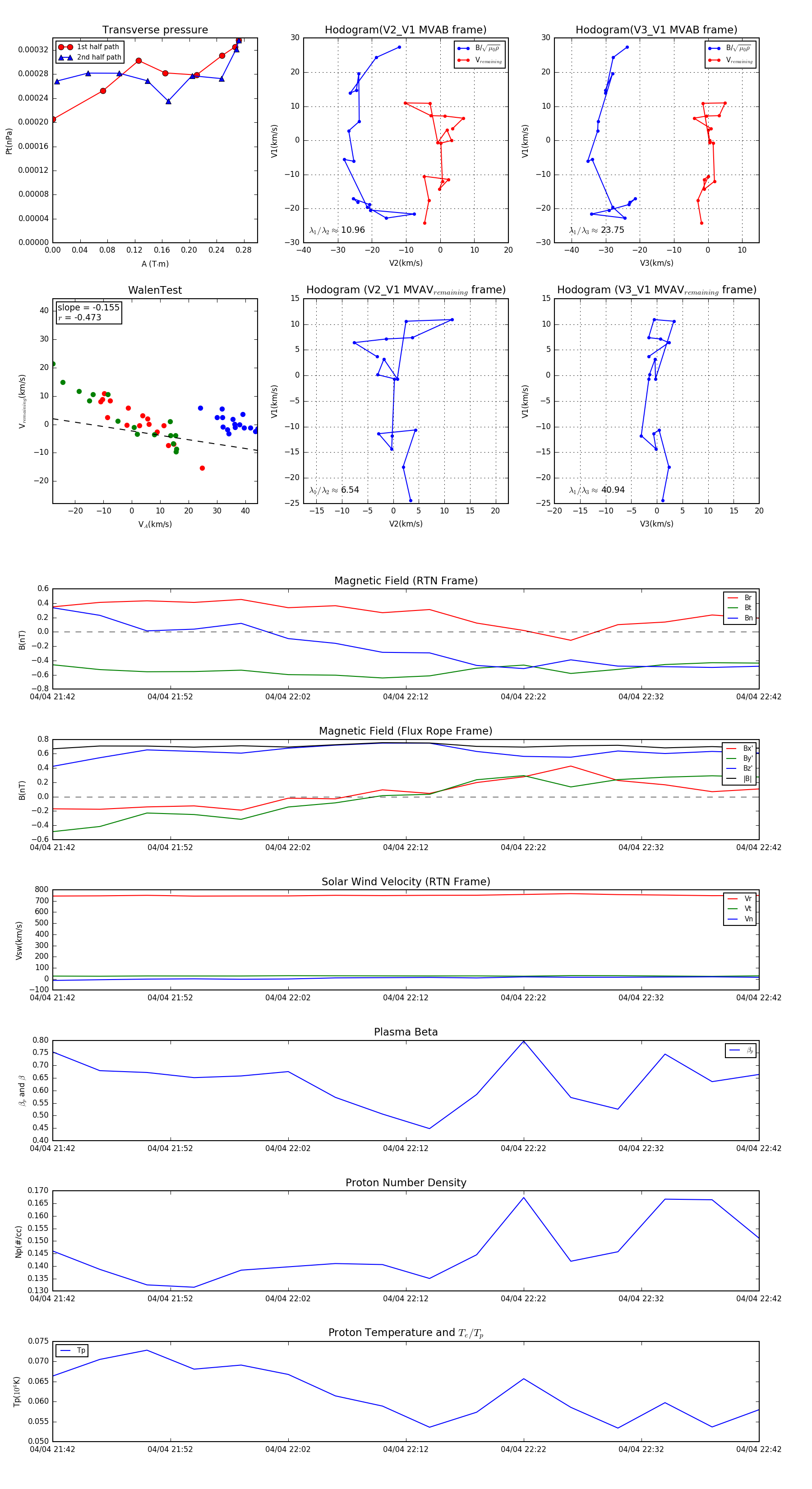Click '04/04 22:32' tick under Solar Wind Velocity
The height and width of the screenshot is (1489, 812).
(641, 997)
